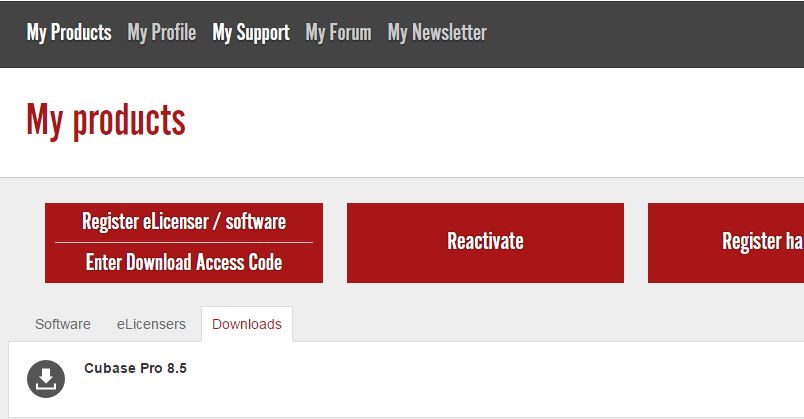Click the My products page heading
The image size is (804, 419).
pyautogui.click(x=106, y=122)
